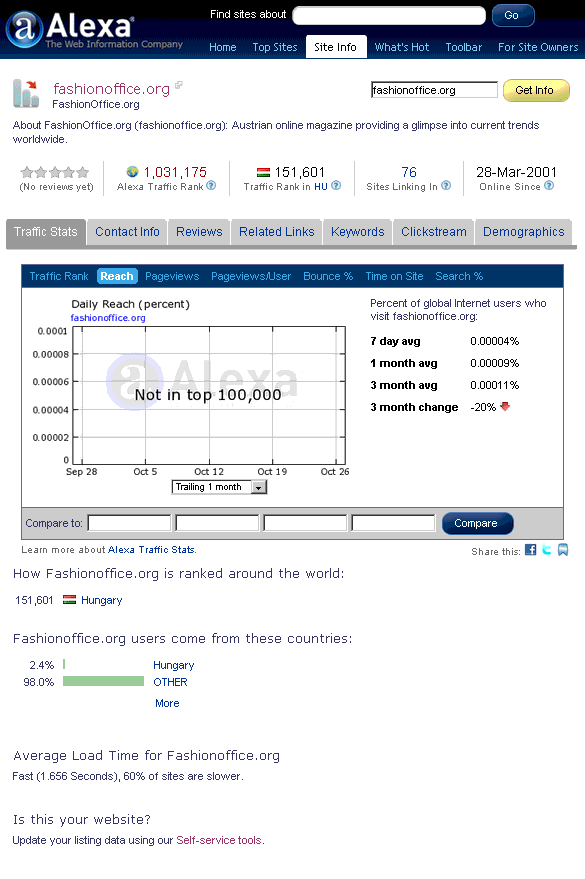Focus the first Compare to input field
The image size is (585, 879).
(x=129, y=523)
